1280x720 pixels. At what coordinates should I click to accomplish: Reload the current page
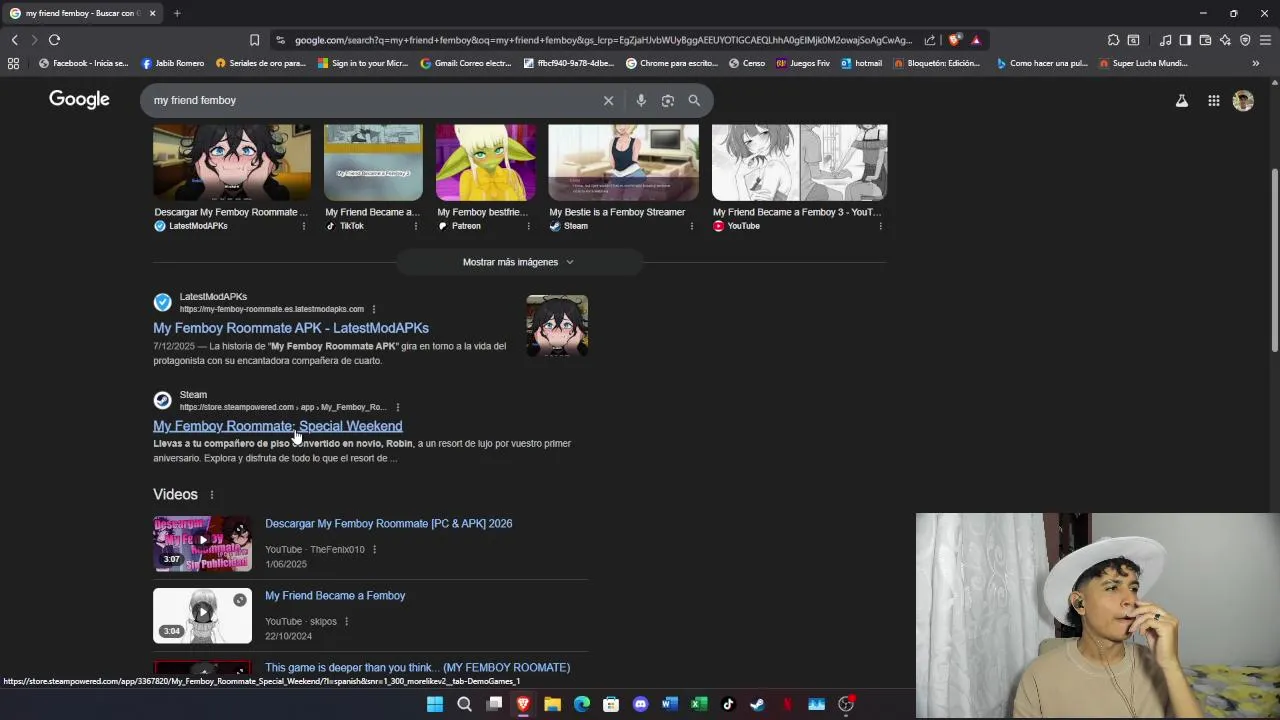pyautogui.click(x=54, y=40)
